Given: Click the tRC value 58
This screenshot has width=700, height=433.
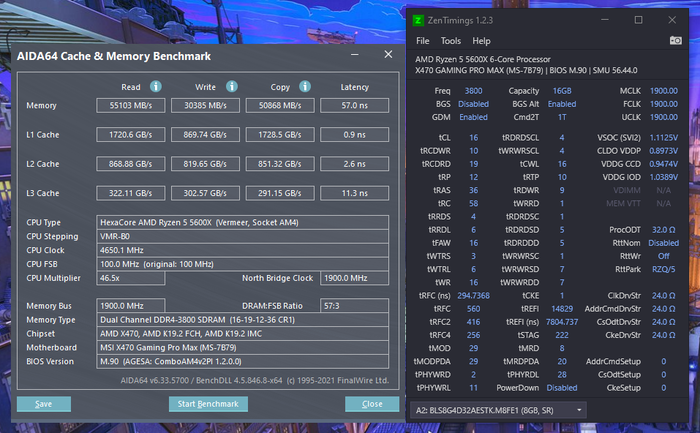Looking at the screenshot, I should 473,204.
